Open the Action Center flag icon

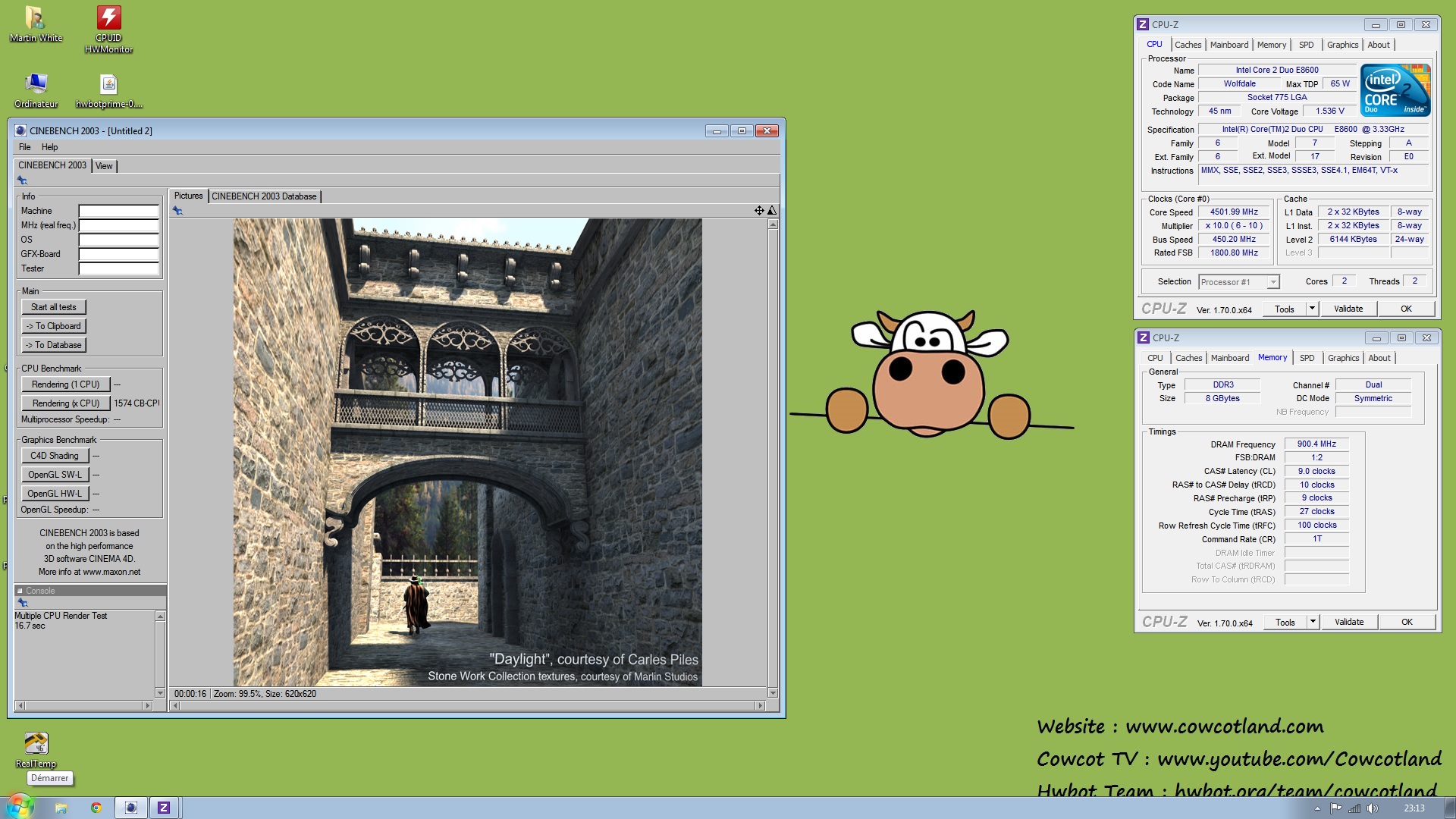tap(1336, 808)
